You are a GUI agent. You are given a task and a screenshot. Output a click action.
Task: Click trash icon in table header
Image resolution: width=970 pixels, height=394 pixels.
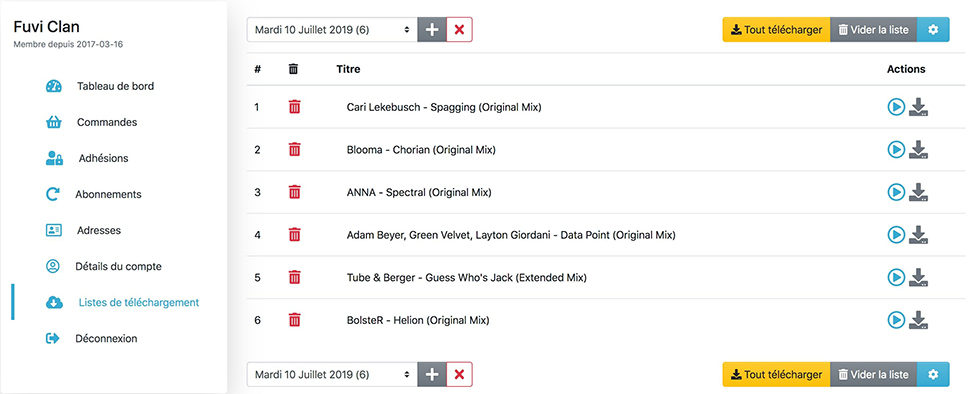pos(293,69)
